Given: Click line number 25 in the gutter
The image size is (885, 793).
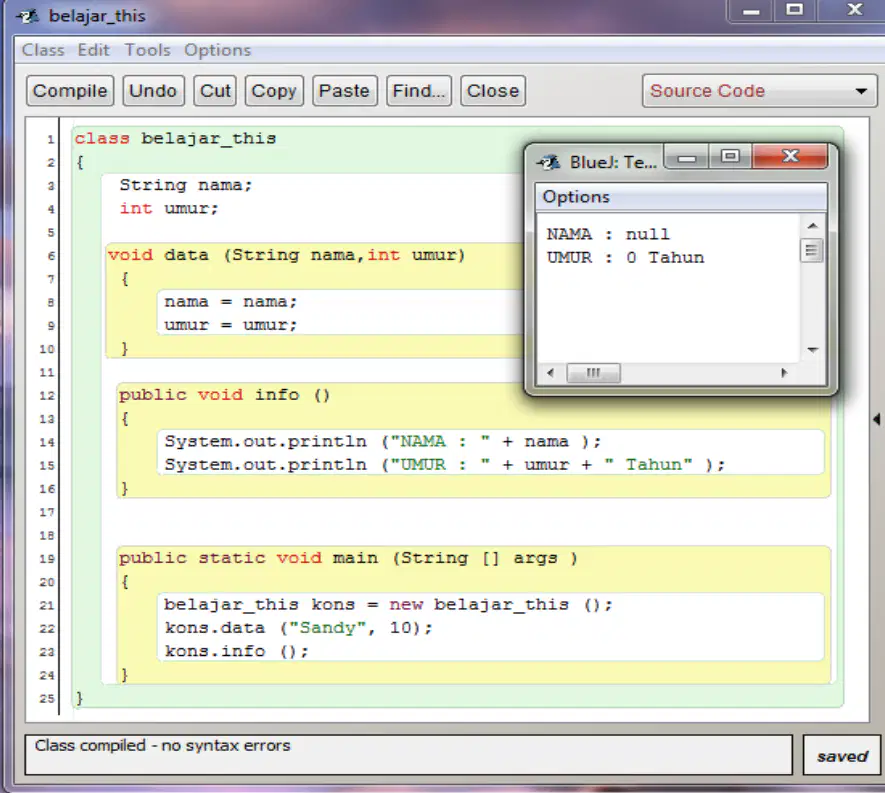Looking at the screenshot, I should [47, 698].
